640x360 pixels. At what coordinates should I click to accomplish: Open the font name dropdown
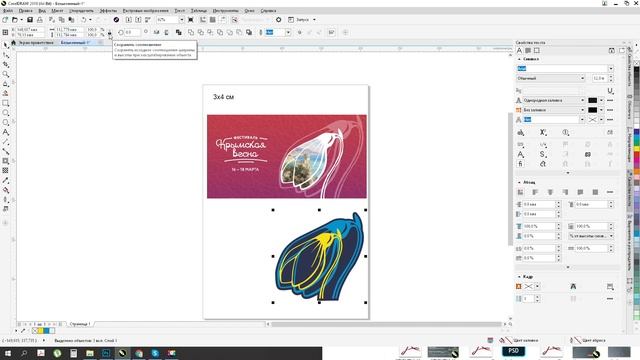click(x=611, y=69)
